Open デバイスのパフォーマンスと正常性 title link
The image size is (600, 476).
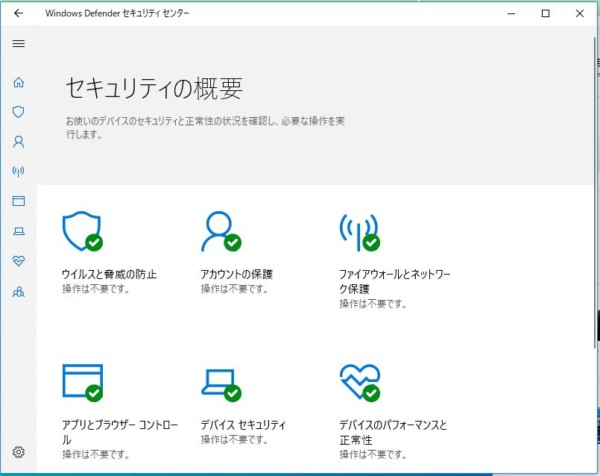(393, 432)
